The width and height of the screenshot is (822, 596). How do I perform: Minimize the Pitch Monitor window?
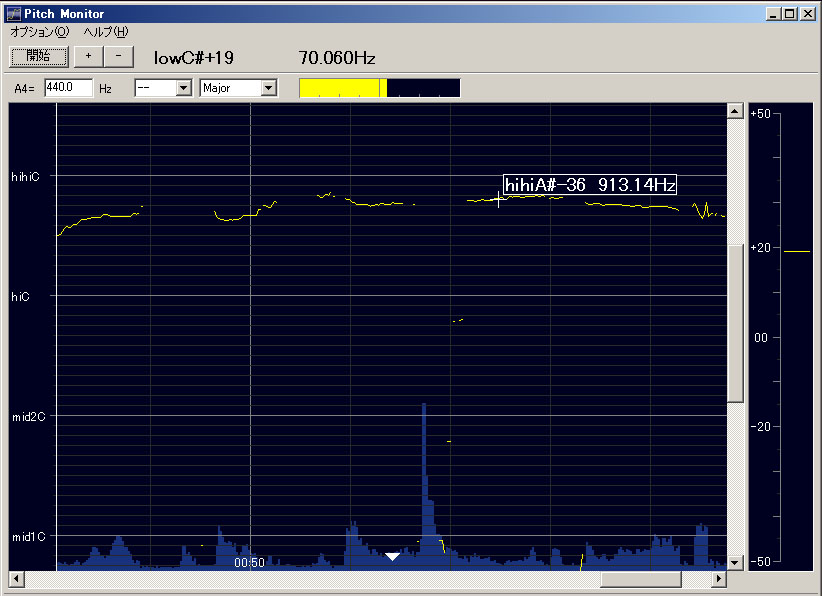773,14
